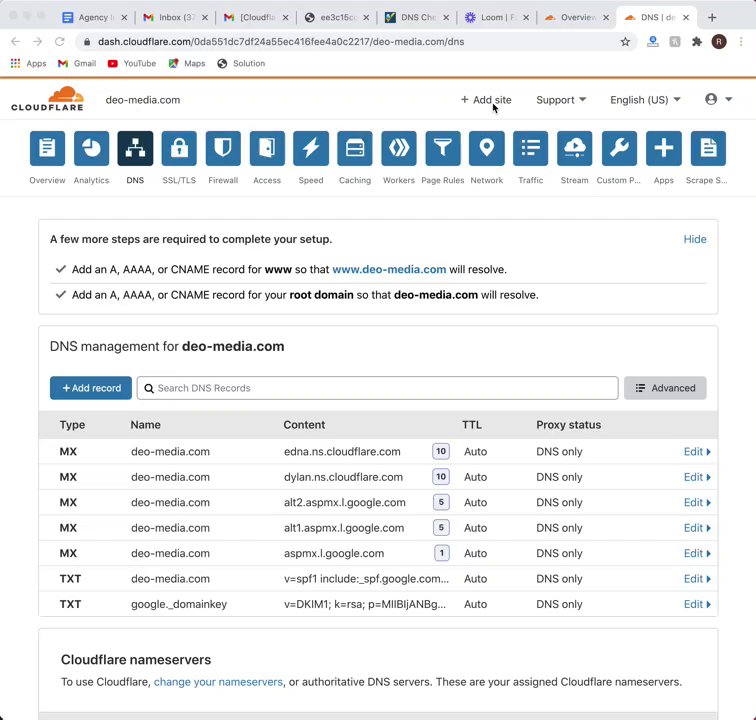Viewport: 756px width, 720px height.
Task: Click the Advanced button
Action: [665, 388]
